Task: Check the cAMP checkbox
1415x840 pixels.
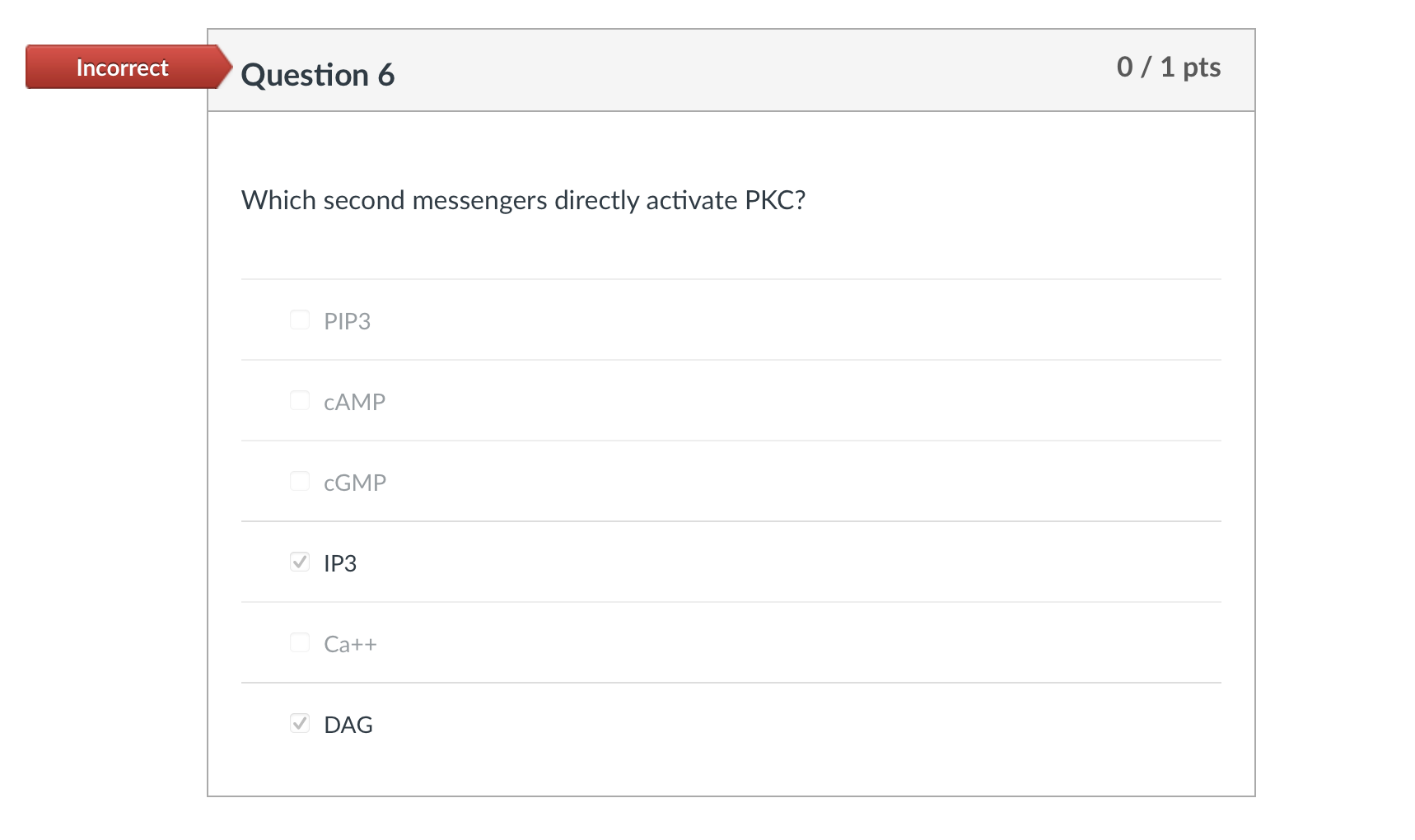Action: coord(298,400)
